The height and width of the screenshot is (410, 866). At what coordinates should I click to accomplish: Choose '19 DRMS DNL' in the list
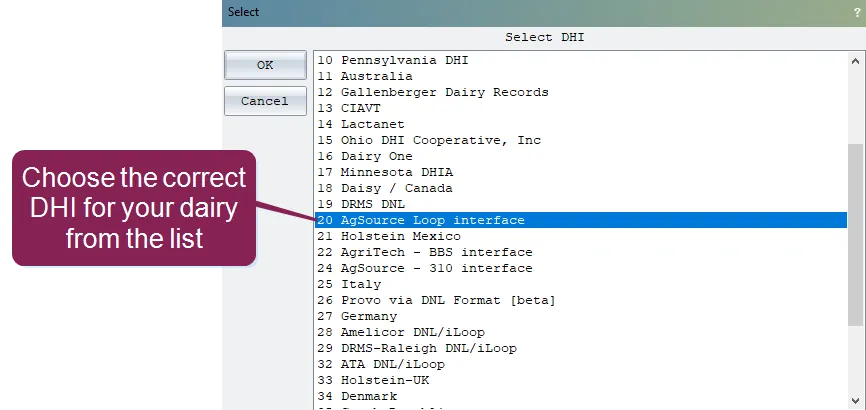[x=581, y=204]
